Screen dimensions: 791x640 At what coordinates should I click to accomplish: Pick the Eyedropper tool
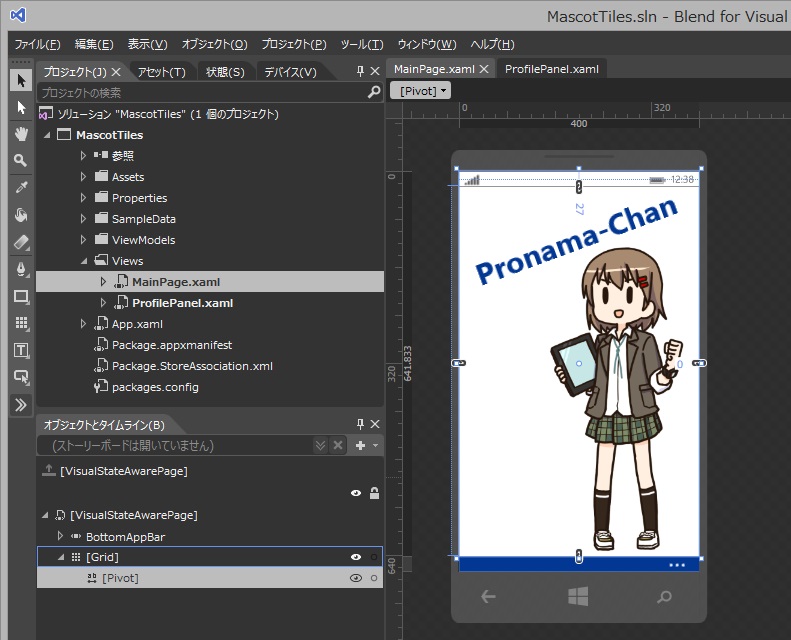coord(21,187)
